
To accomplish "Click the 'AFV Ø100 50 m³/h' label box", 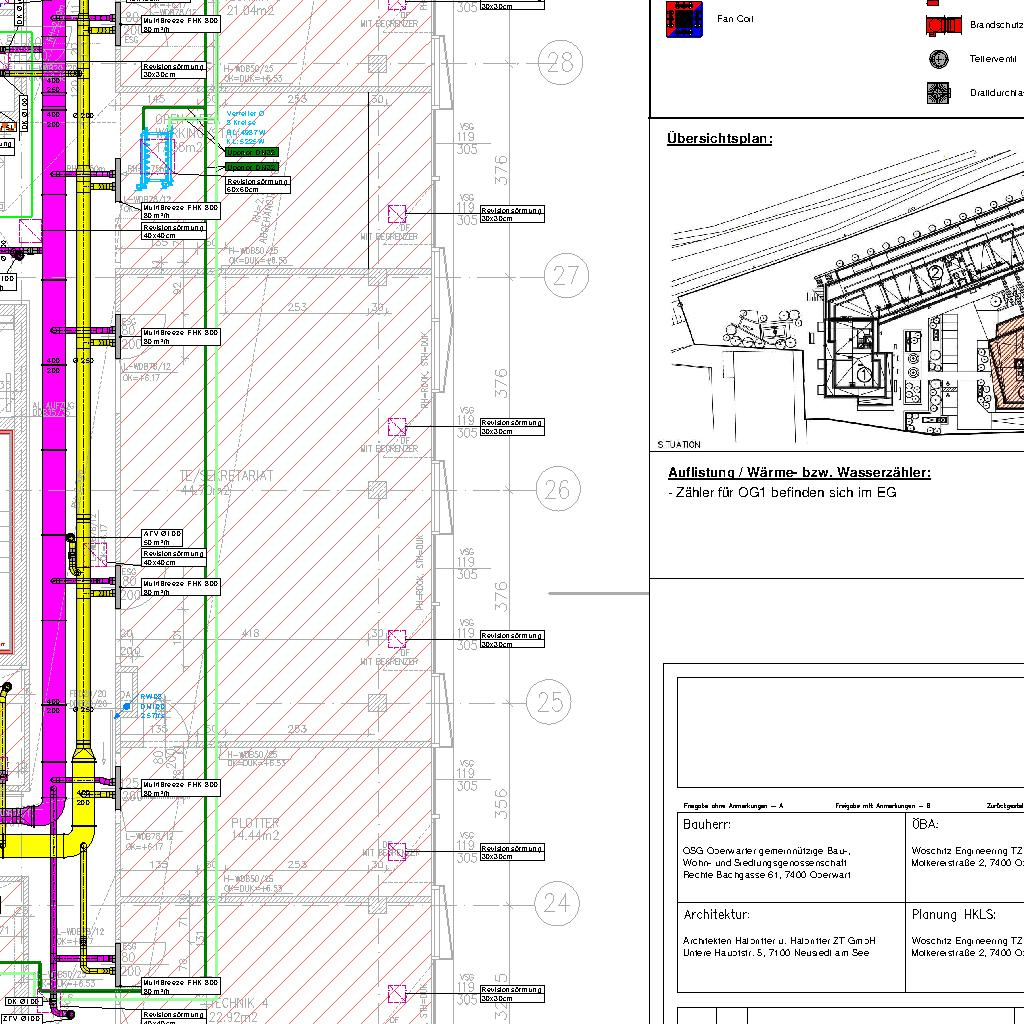I will point(162,537).
